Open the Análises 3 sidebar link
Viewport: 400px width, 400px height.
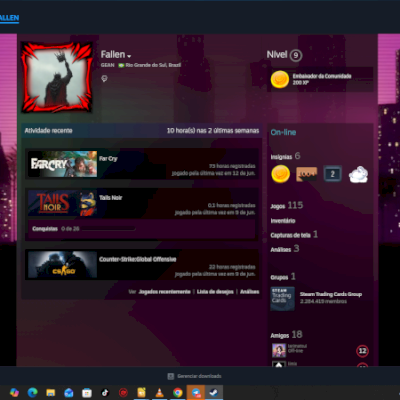point(285,249)
